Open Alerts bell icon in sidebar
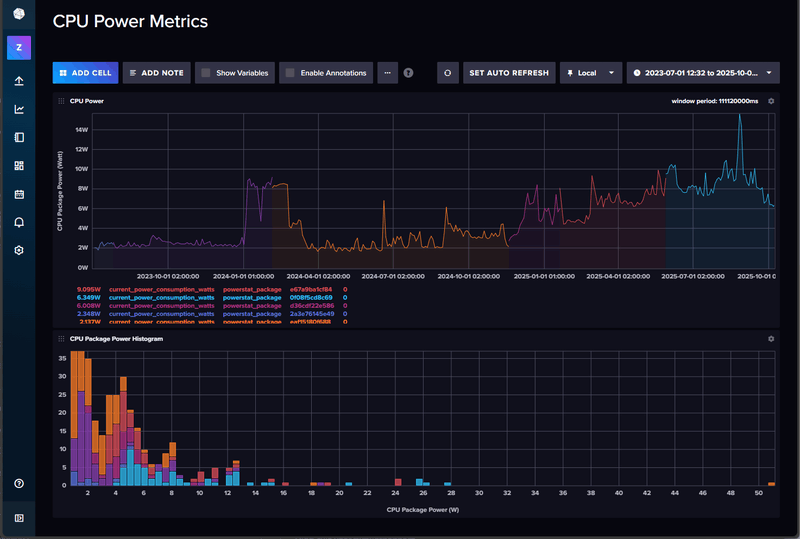The width and height of the screenshot is (800, 539). [x=19, y=222]
